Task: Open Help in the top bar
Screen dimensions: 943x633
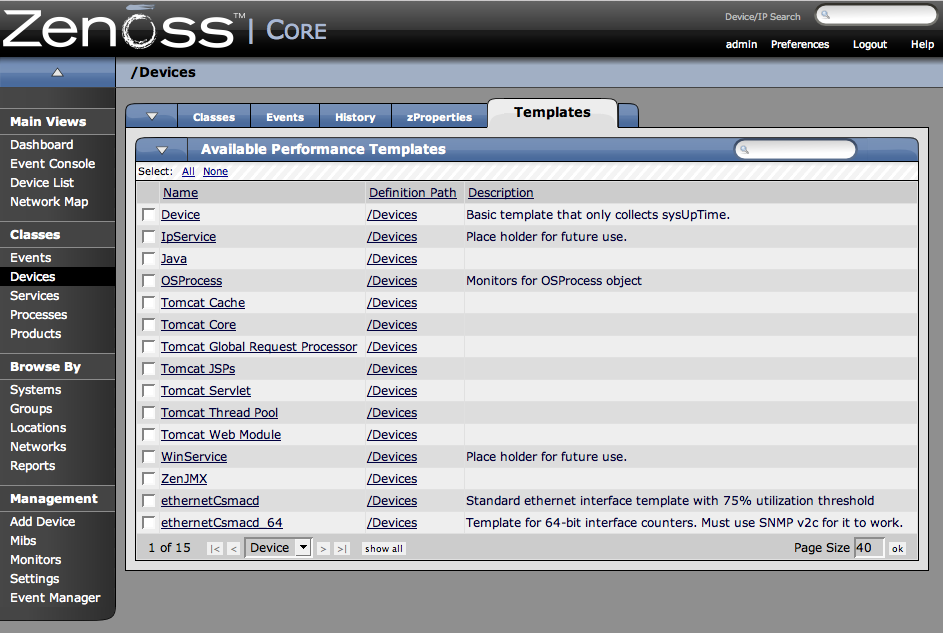Action: point(922,44)
